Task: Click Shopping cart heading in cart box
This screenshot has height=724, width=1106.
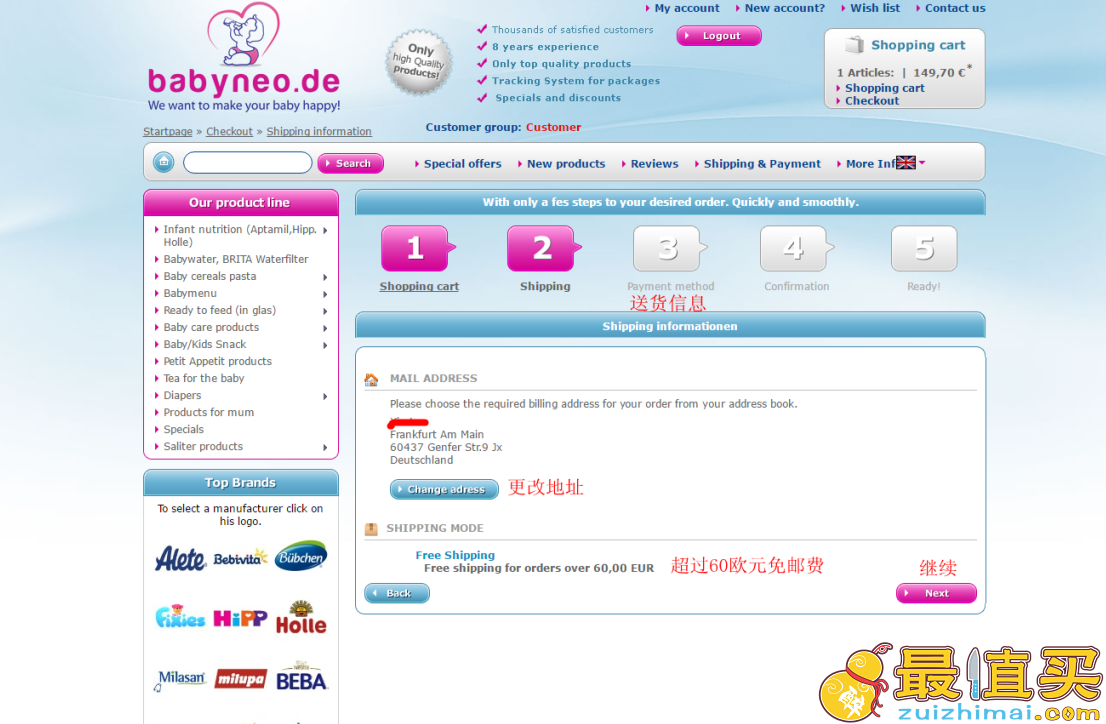Action: 918,45
